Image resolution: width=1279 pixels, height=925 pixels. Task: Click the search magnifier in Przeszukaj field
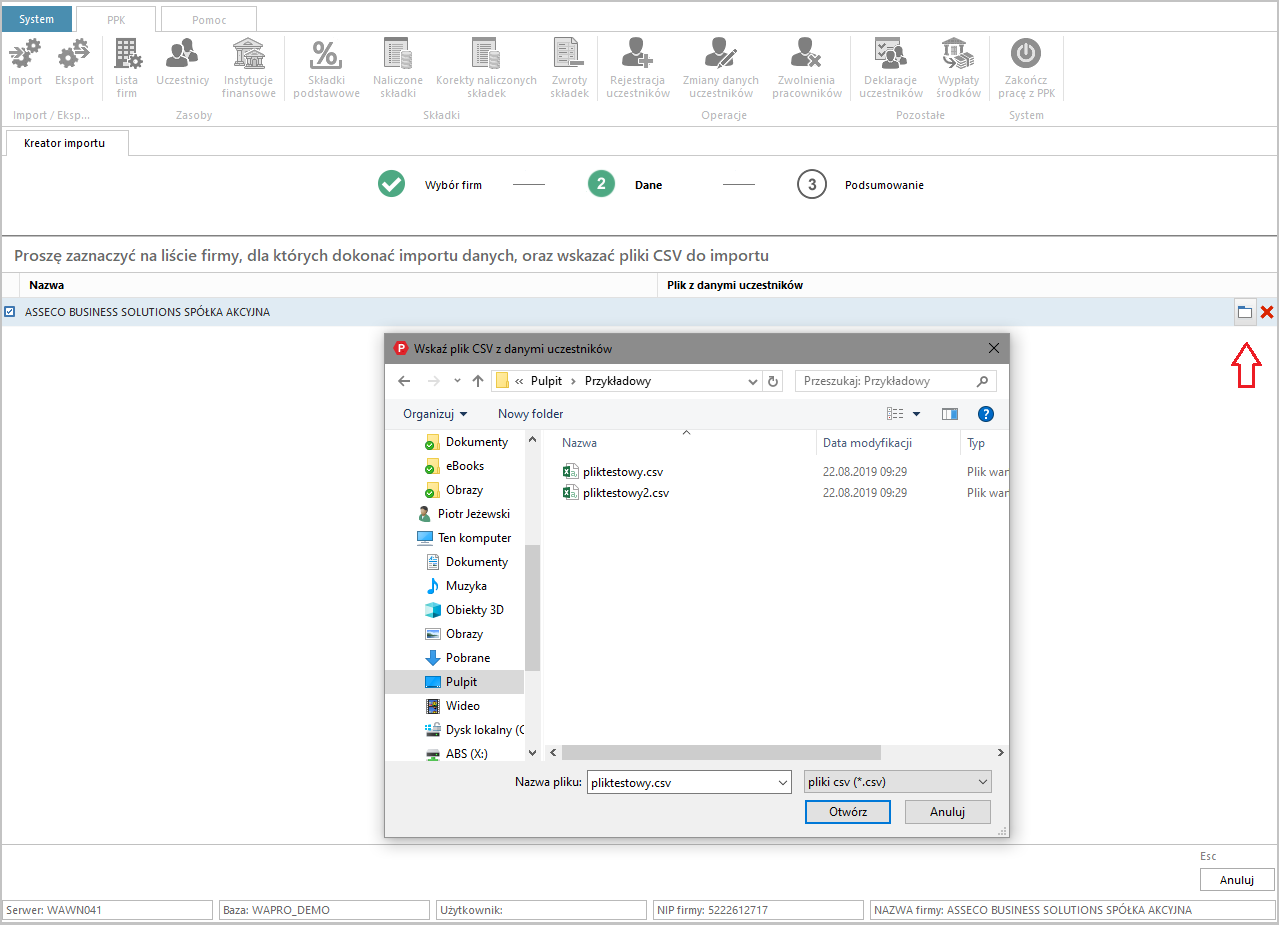pos(982,381)
